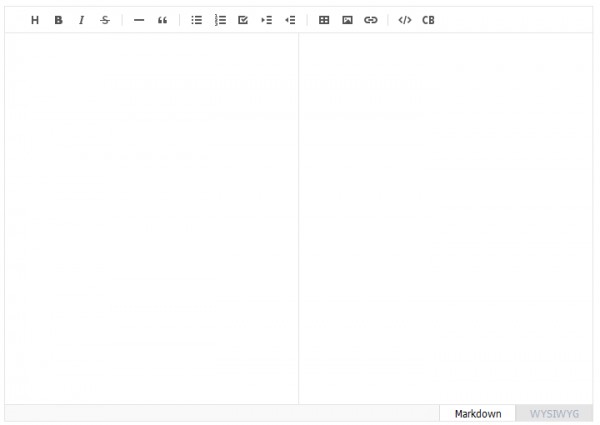Insert a horizontal line
Image resolution: width=600 pixels, height=425 pixels.
(139, 20)
